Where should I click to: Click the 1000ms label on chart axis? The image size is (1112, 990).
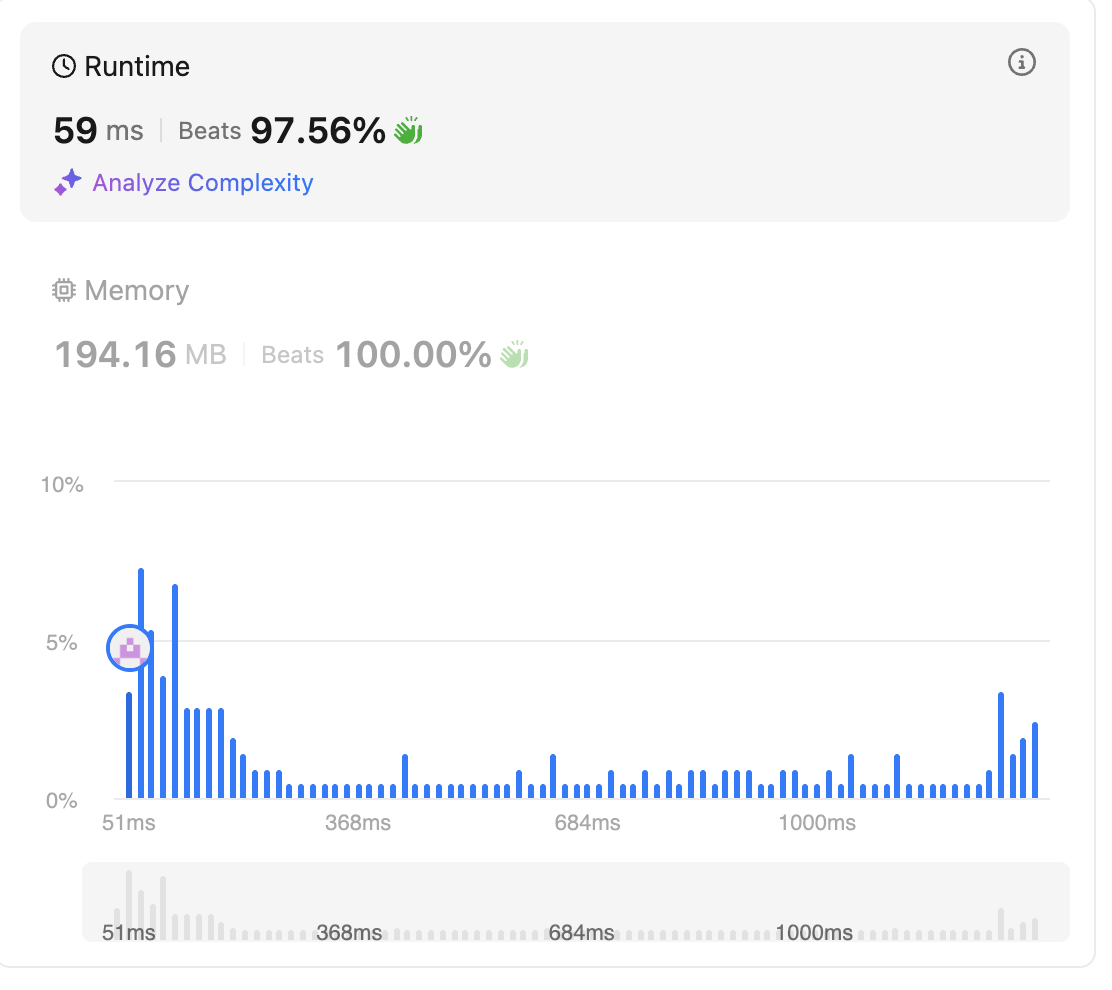[818, 823]
